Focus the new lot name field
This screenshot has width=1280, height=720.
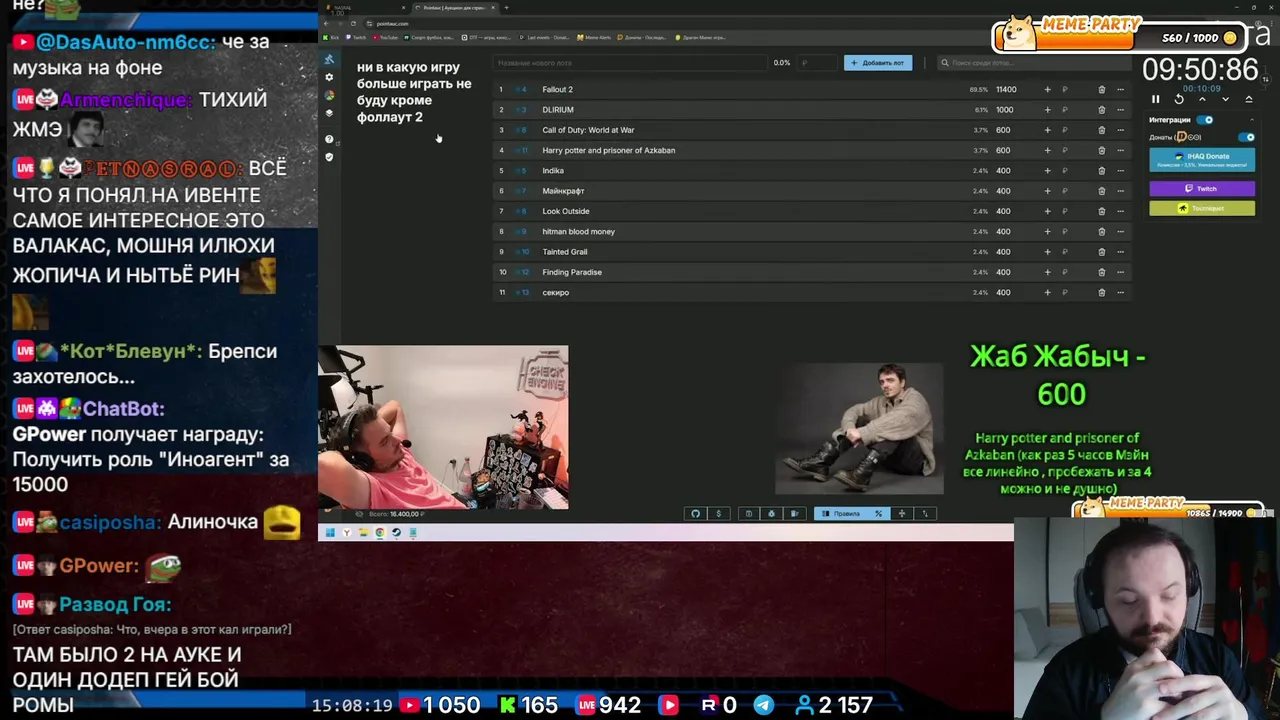pyautogui.click(x=630, y=63)
